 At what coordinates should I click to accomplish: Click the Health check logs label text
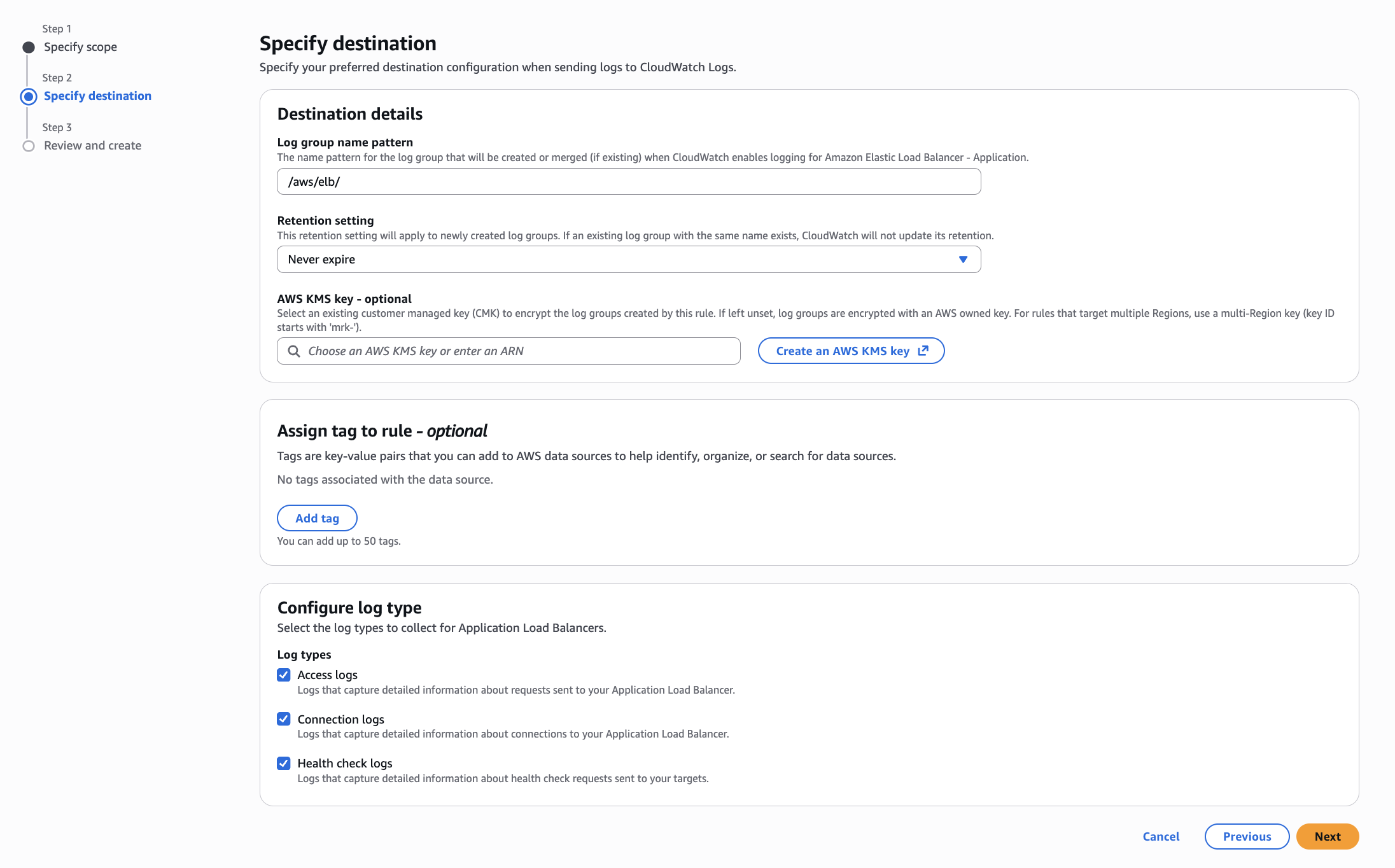(x=345, y=763)
